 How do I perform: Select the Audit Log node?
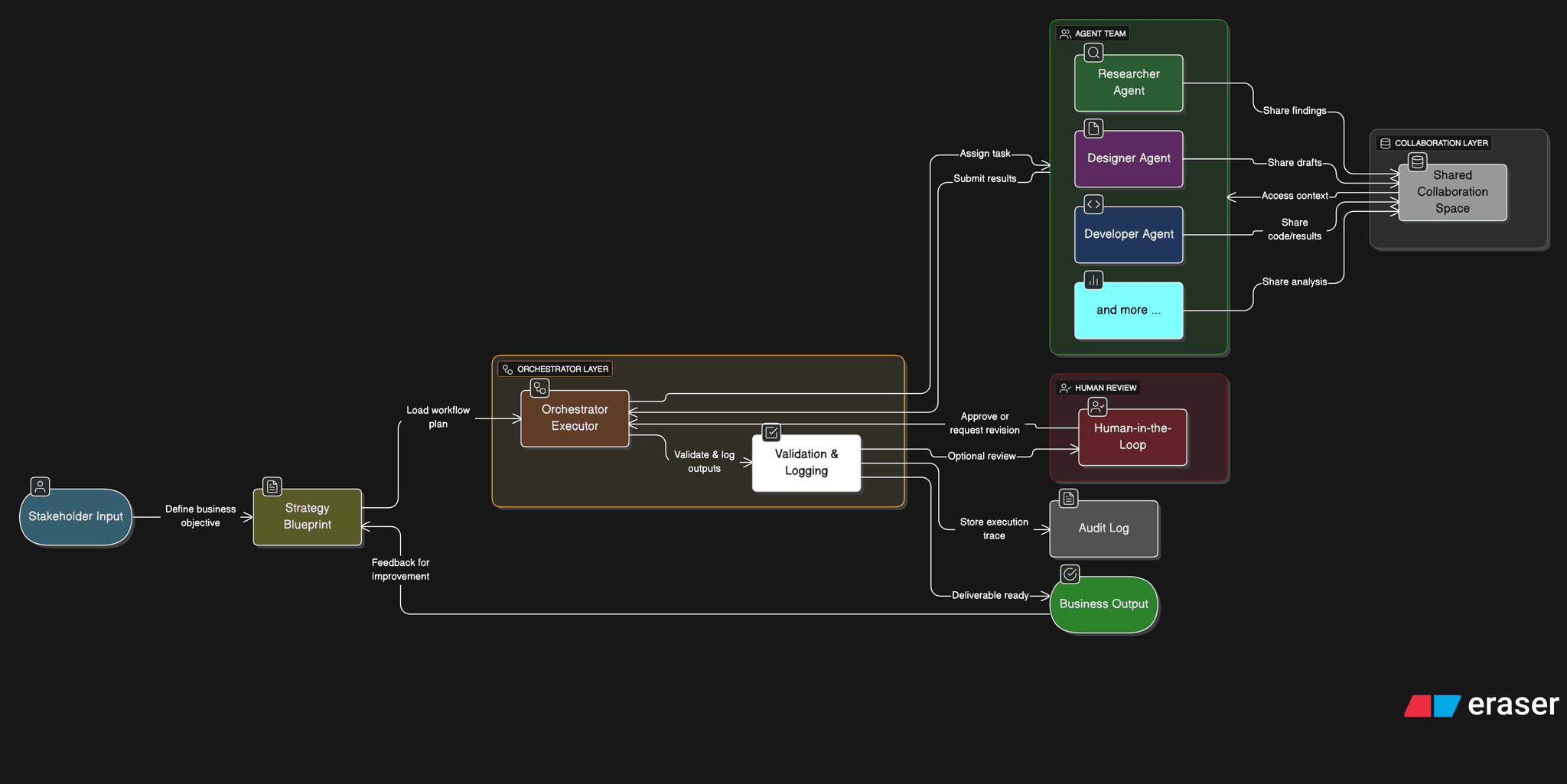(x=1103, y=529)
